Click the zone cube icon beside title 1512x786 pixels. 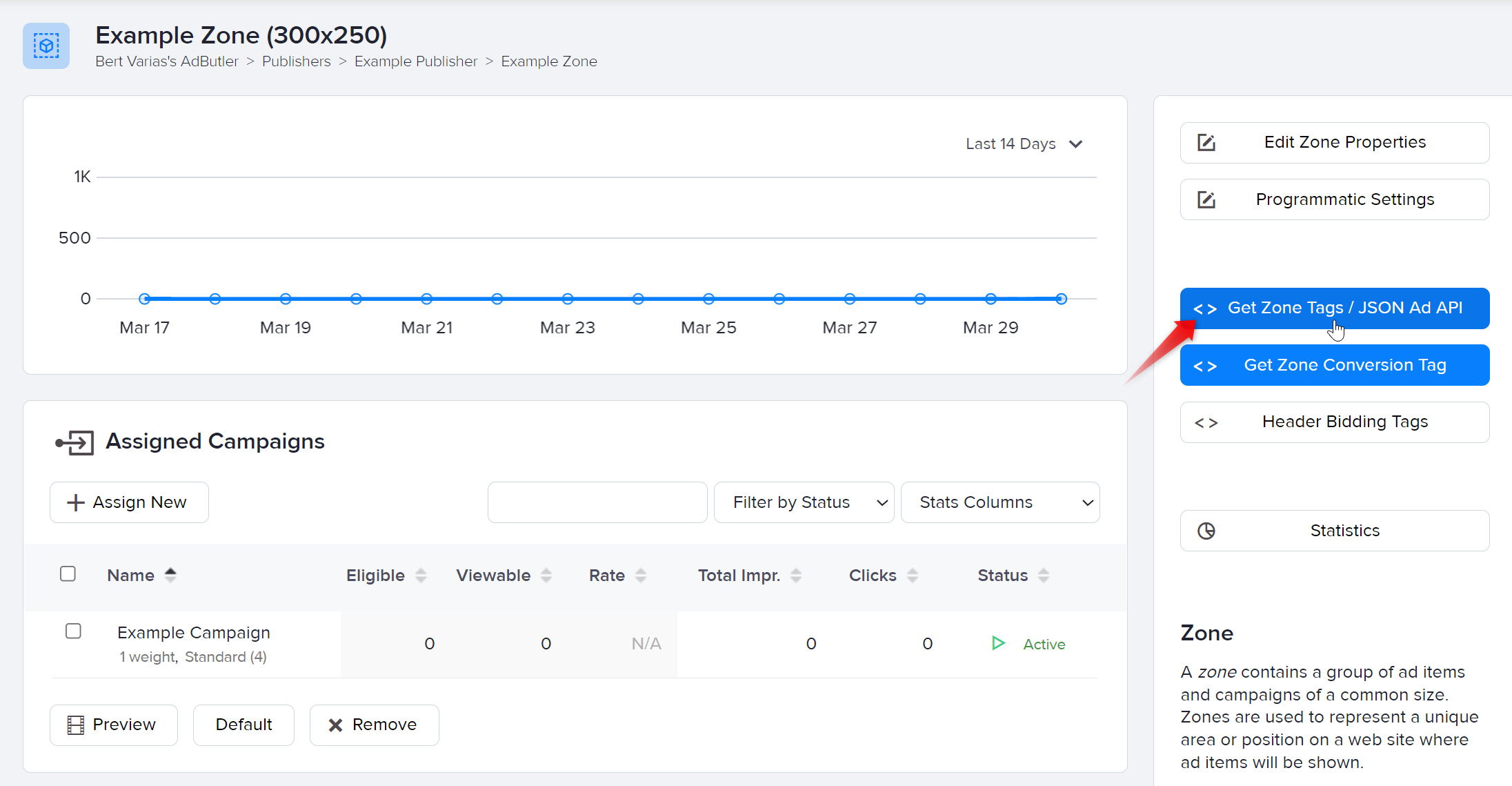point(46,46)
